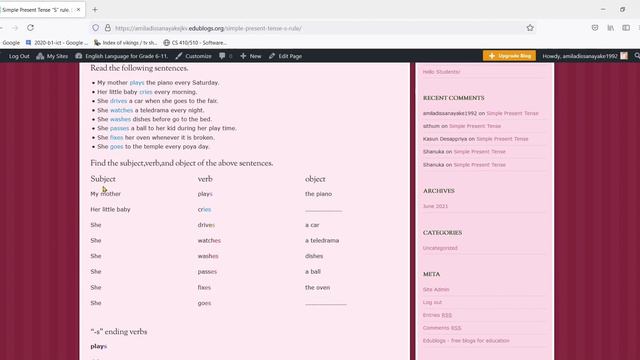Viewport: 640px width, 360px height.
Task: Click the 'fixes' link in sentences list
Action: click(116, 138)
